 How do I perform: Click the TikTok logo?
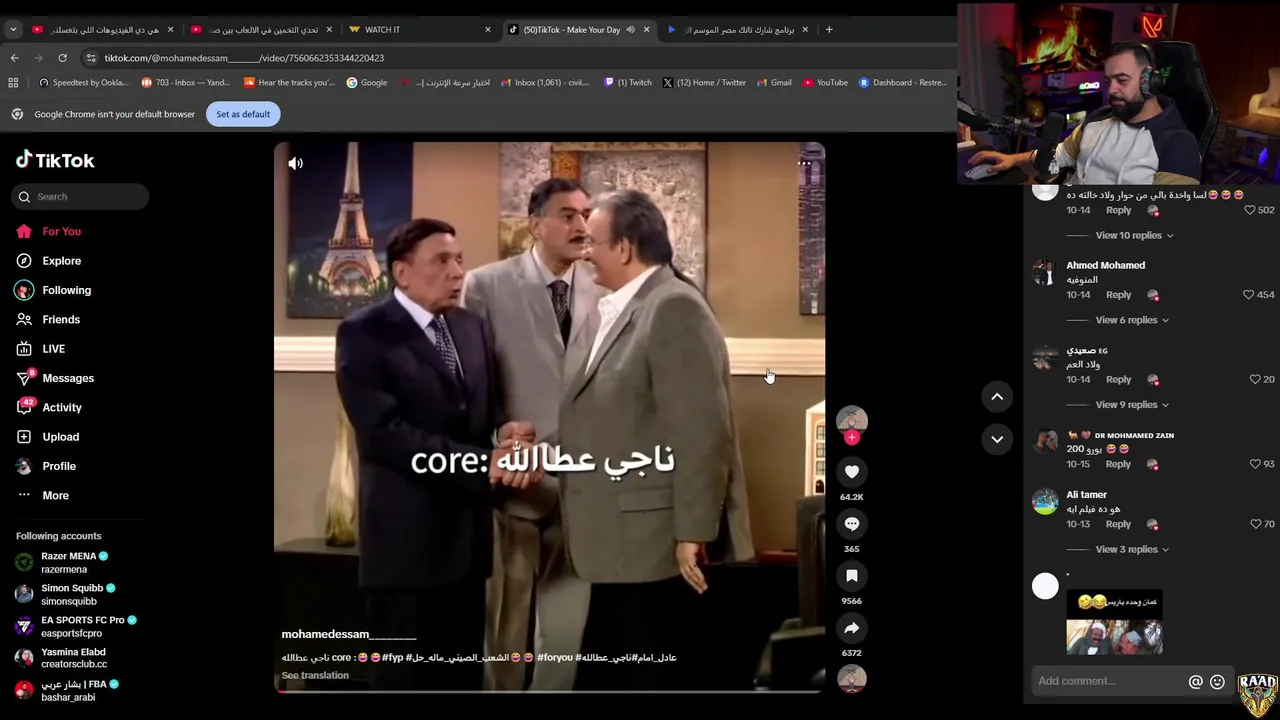[x=55, y=160]
